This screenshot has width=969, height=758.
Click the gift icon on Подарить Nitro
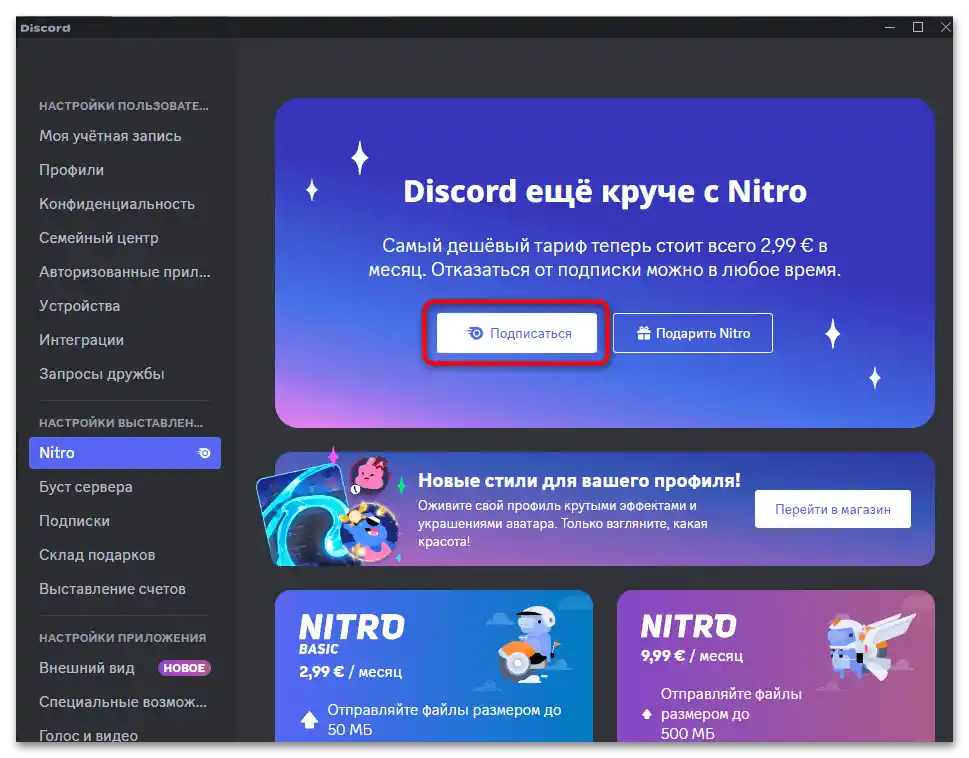tap(644, 333)
